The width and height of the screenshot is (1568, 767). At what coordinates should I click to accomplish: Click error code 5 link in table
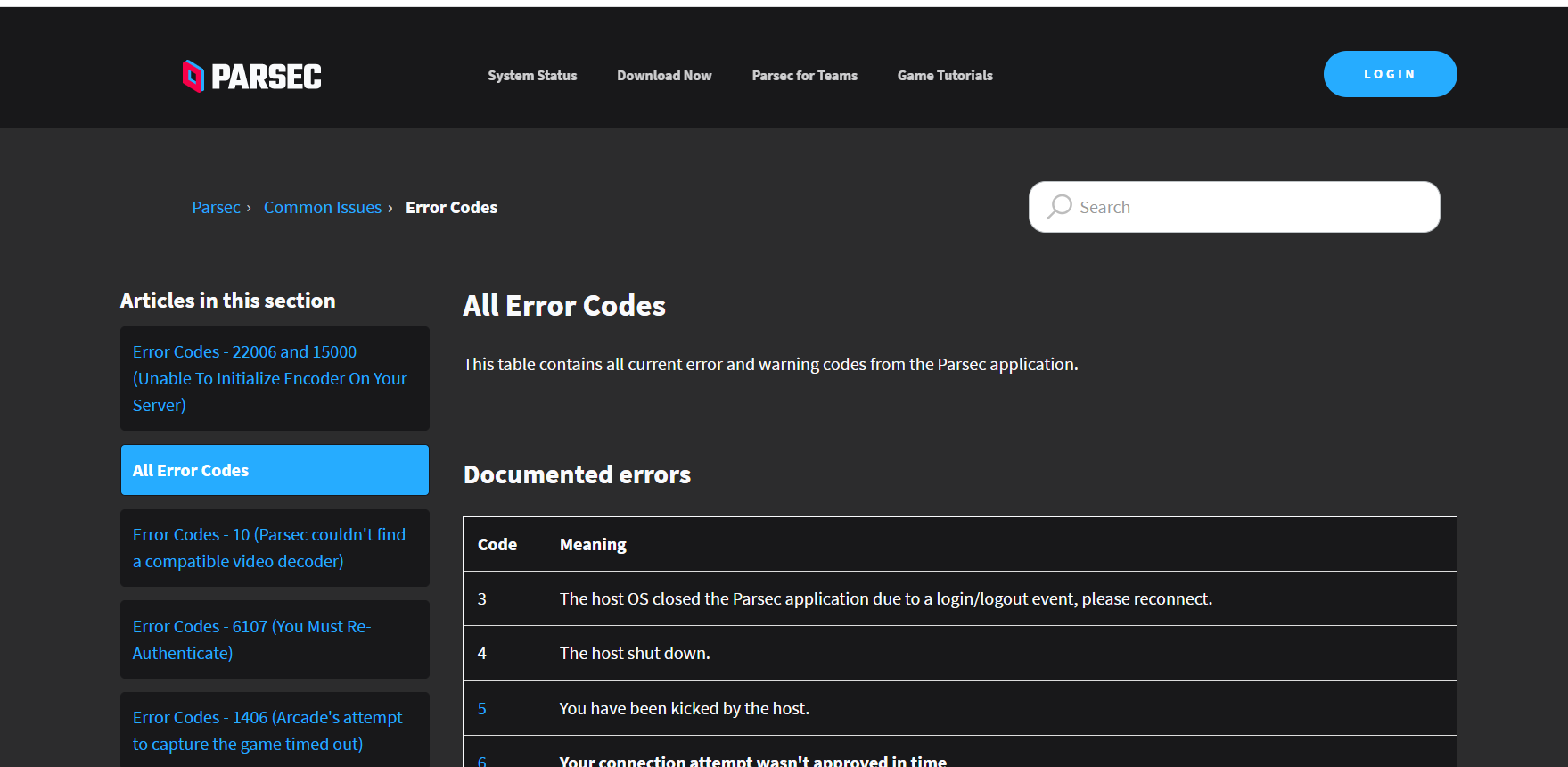481,709
